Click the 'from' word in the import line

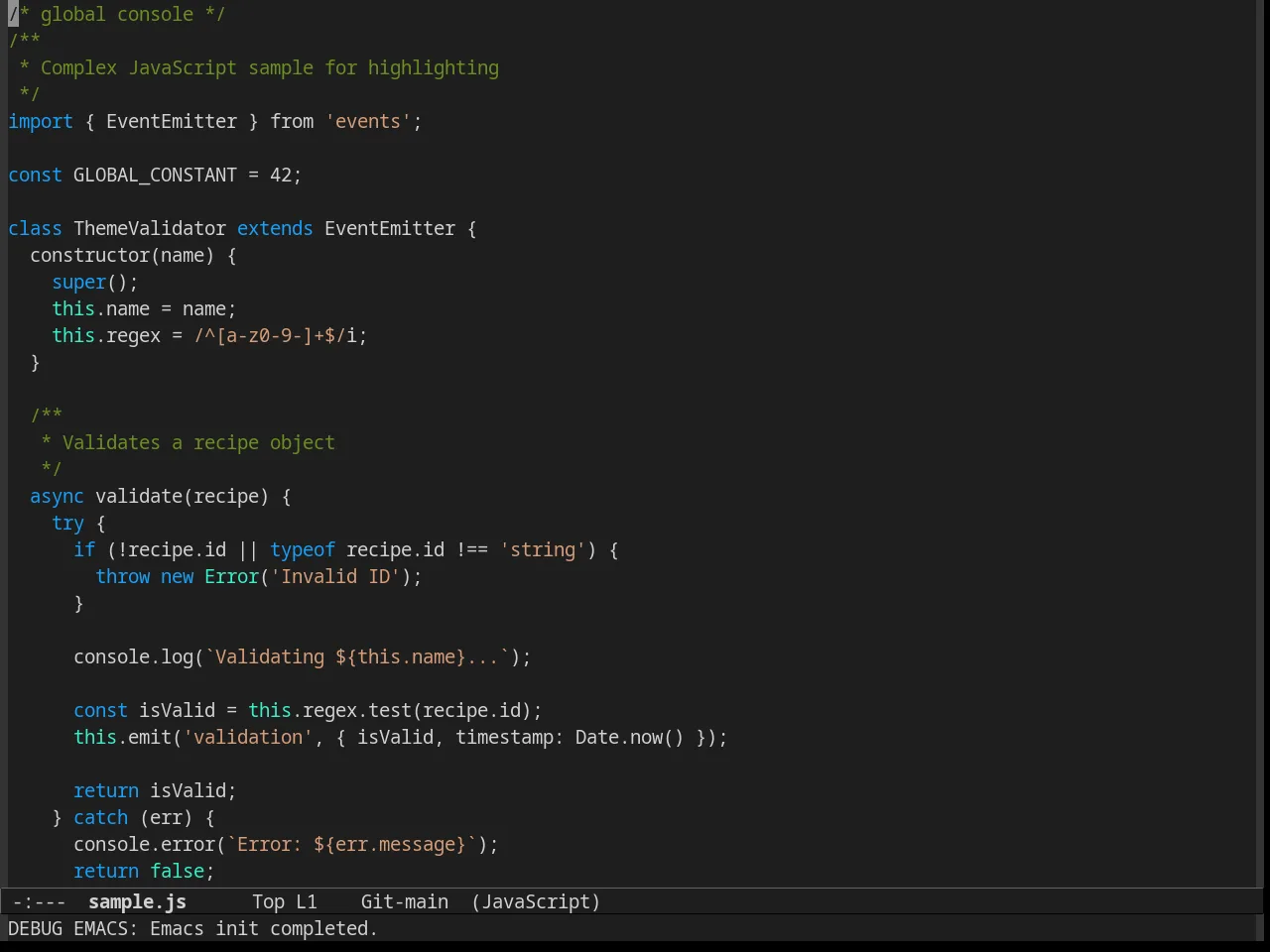[292, 121]
